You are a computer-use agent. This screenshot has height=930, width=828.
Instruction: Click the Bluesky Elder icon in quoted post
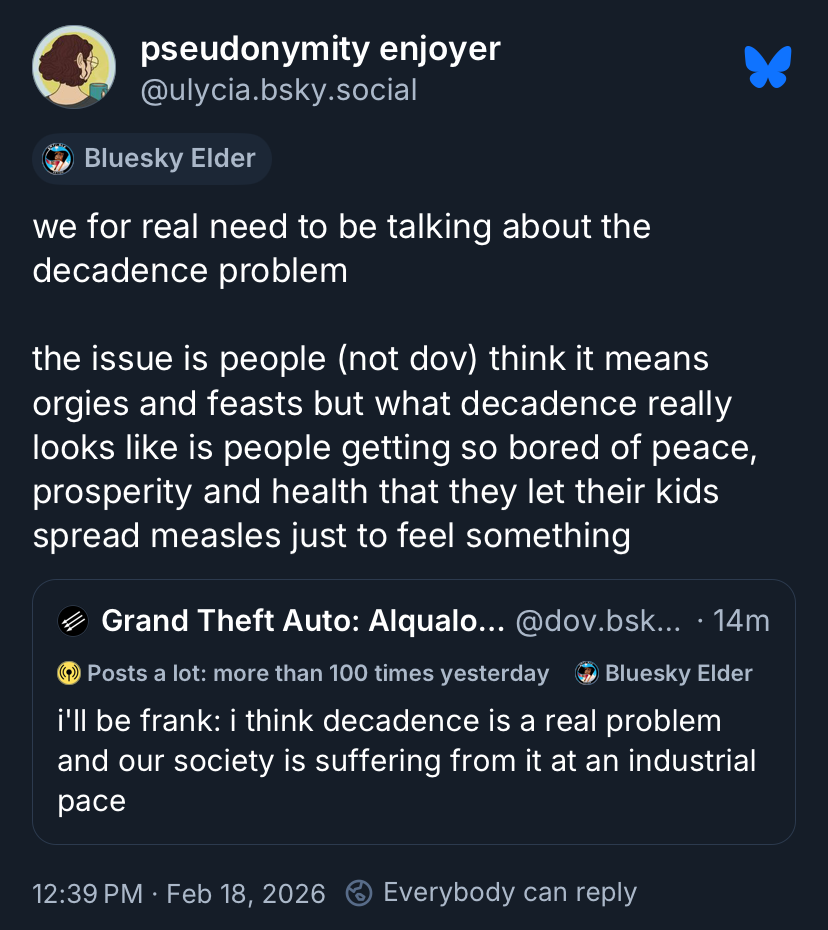pyautogui.click(x=587, y=673)
